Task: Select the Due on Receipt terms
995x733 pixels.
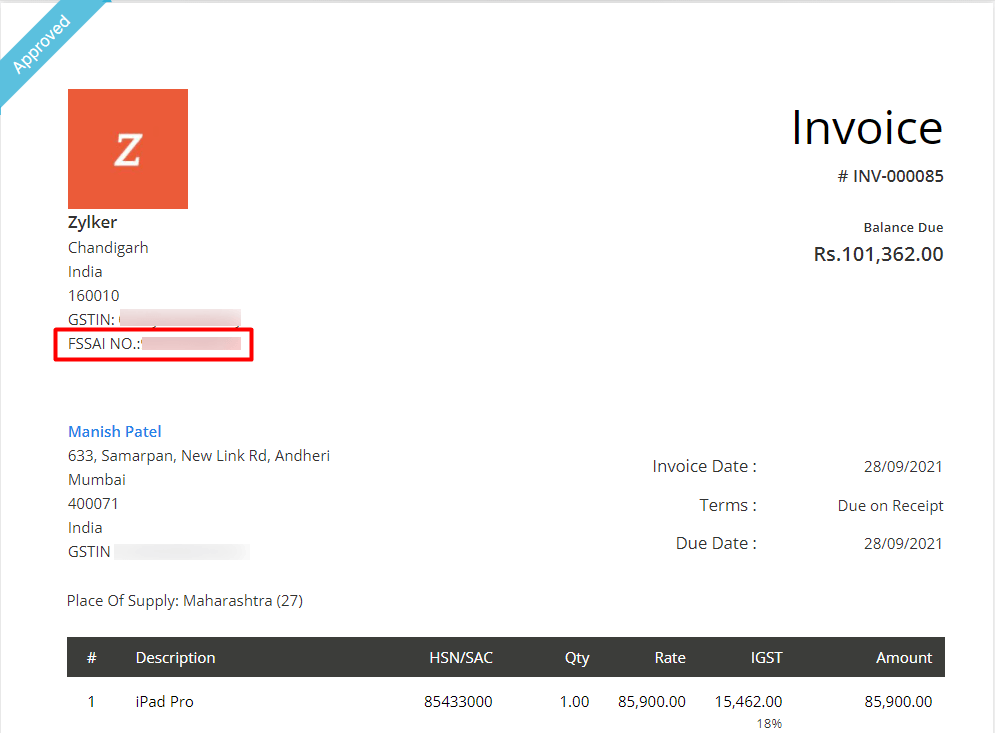Action: [x=890, y=505]
